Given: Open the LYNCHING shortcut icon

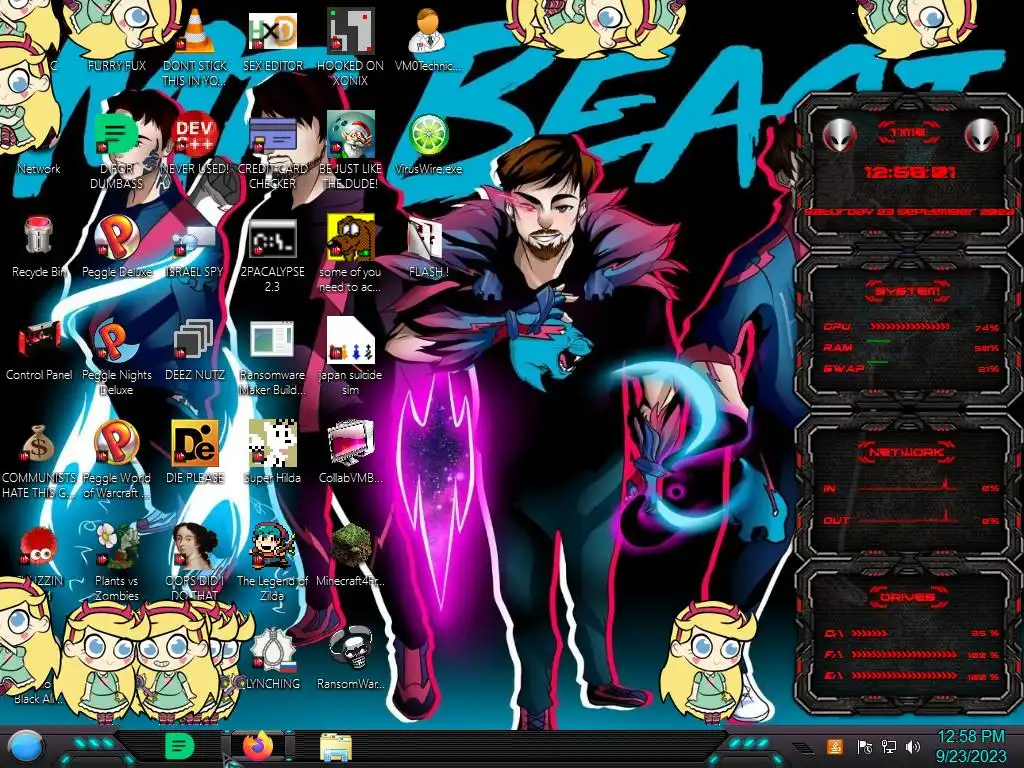Looking at the screenshot, I should [x=273, y=649].
